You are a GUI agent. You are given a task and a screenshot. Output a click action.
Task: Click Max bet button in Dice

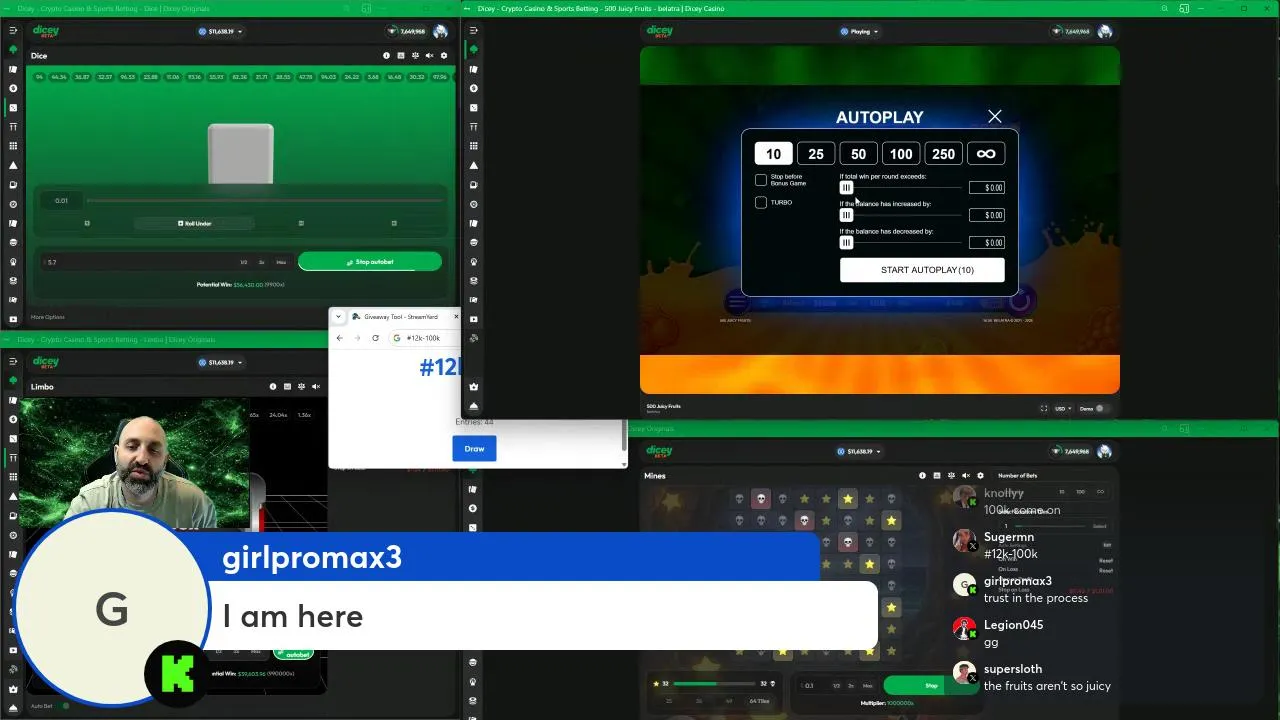click(x=281, y=262)
